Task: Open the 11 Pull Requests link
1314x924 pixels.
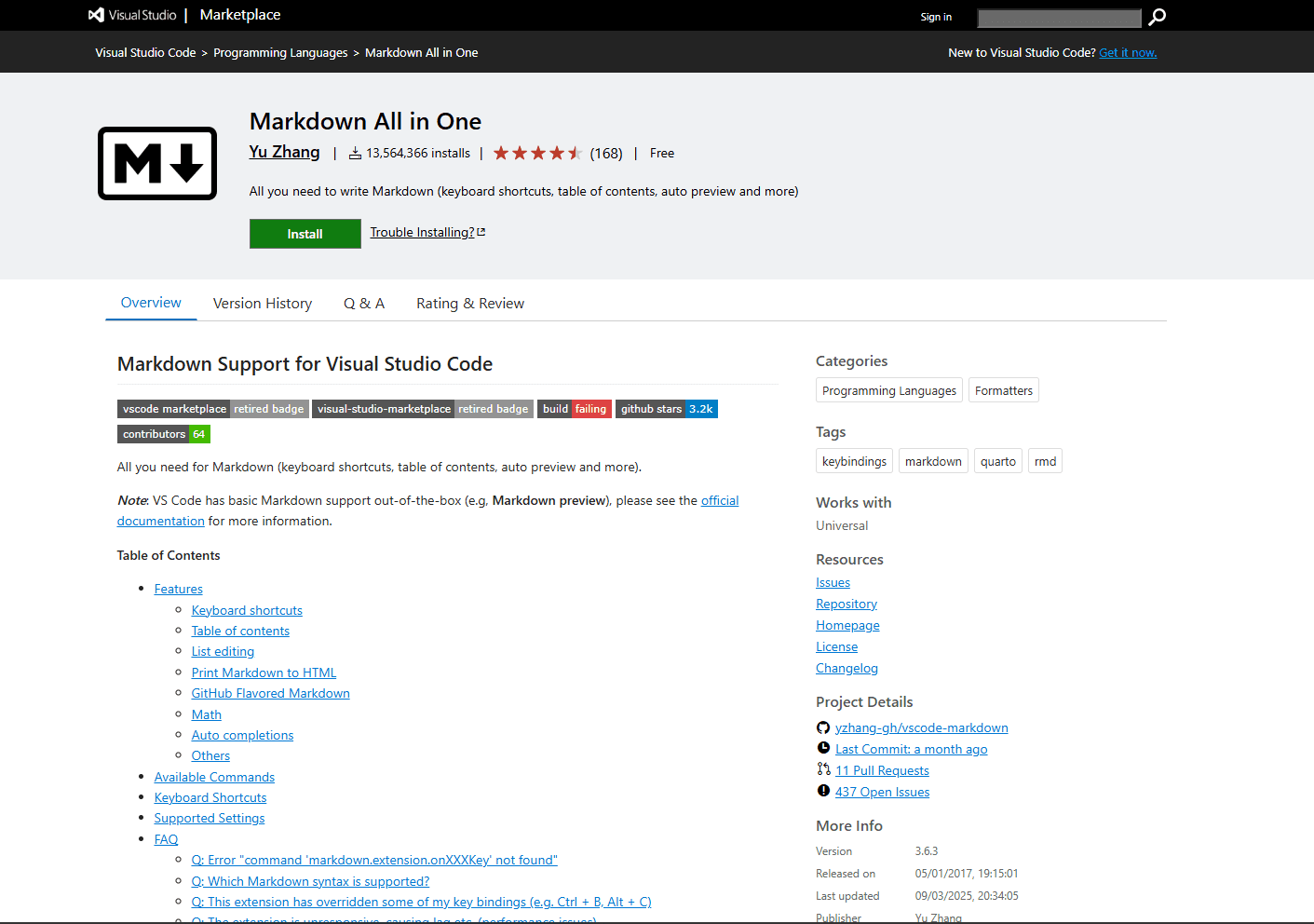Action: (882, 770)
